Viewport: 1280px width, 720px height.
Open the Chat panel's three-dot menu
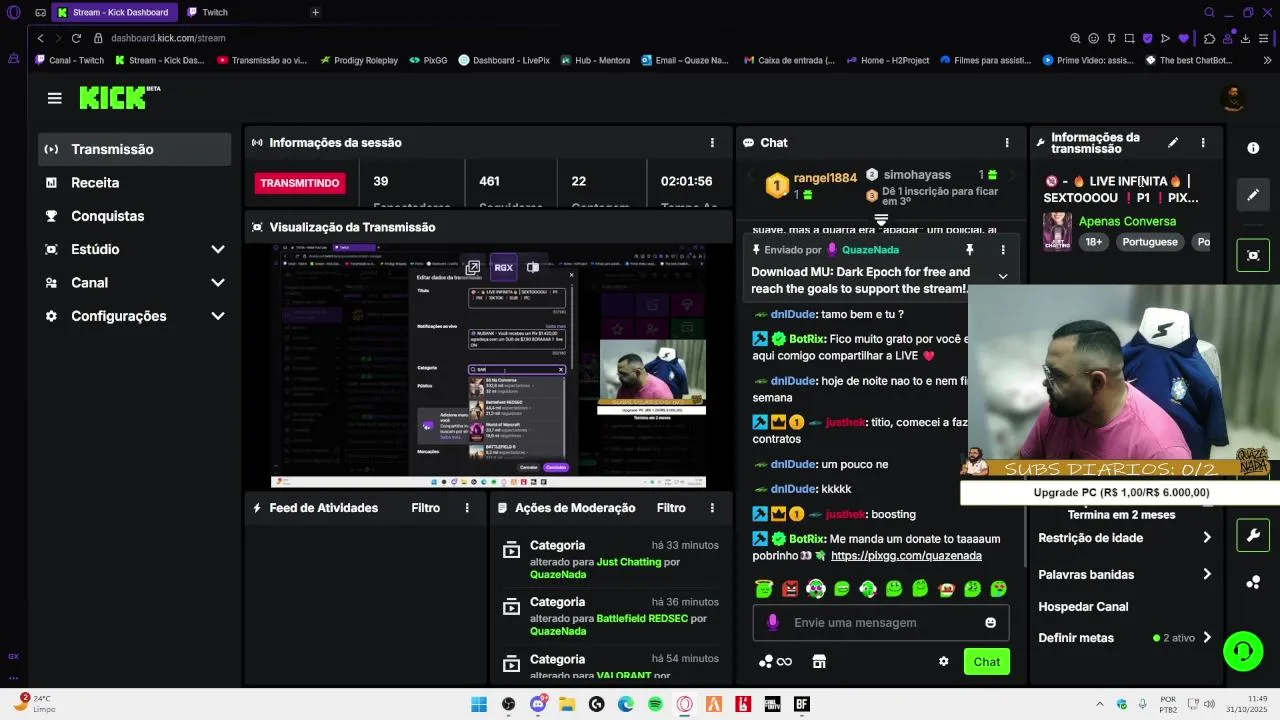point(1007,143)
